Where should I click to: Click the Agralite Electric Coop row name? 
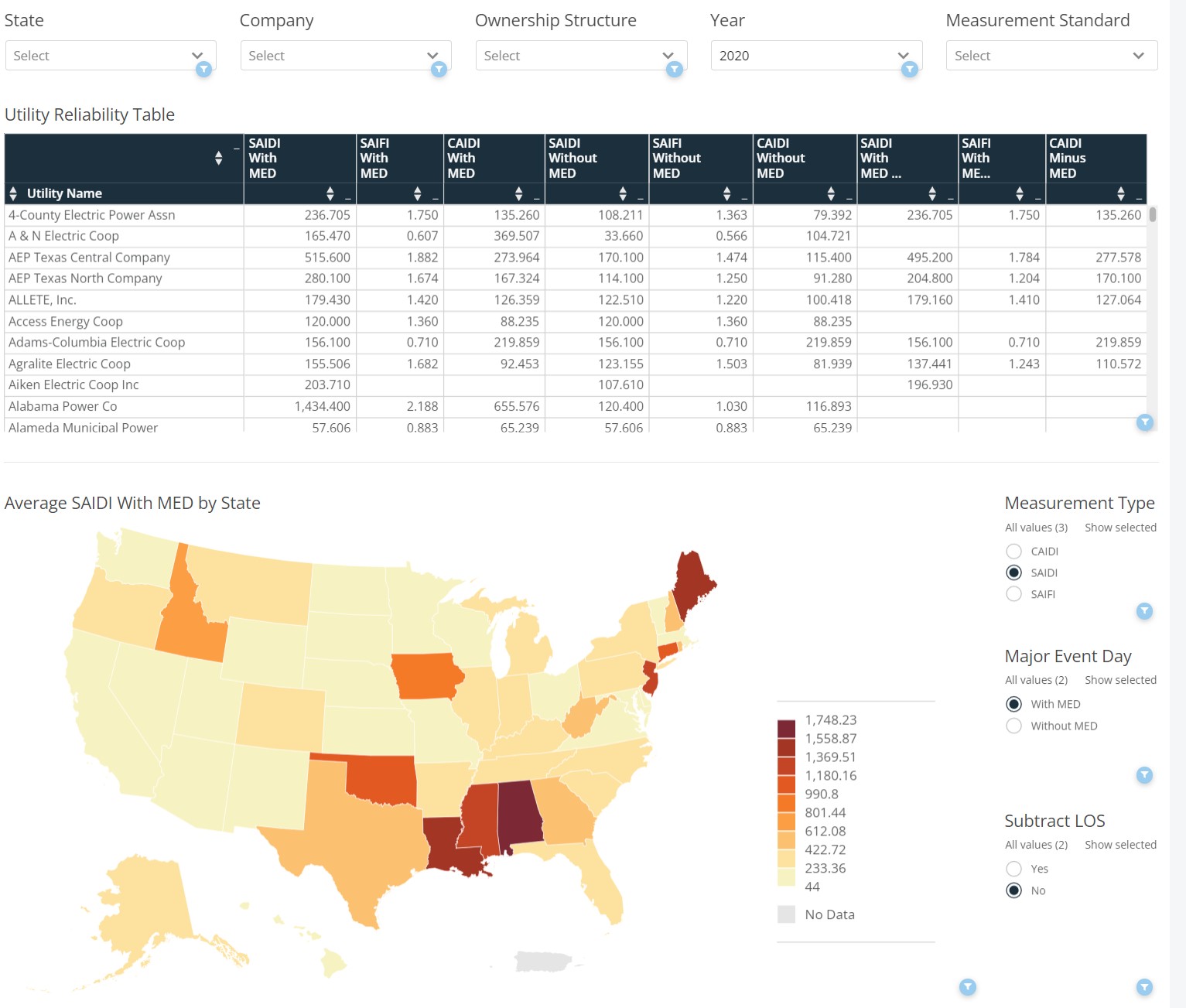tap(69, 364)
